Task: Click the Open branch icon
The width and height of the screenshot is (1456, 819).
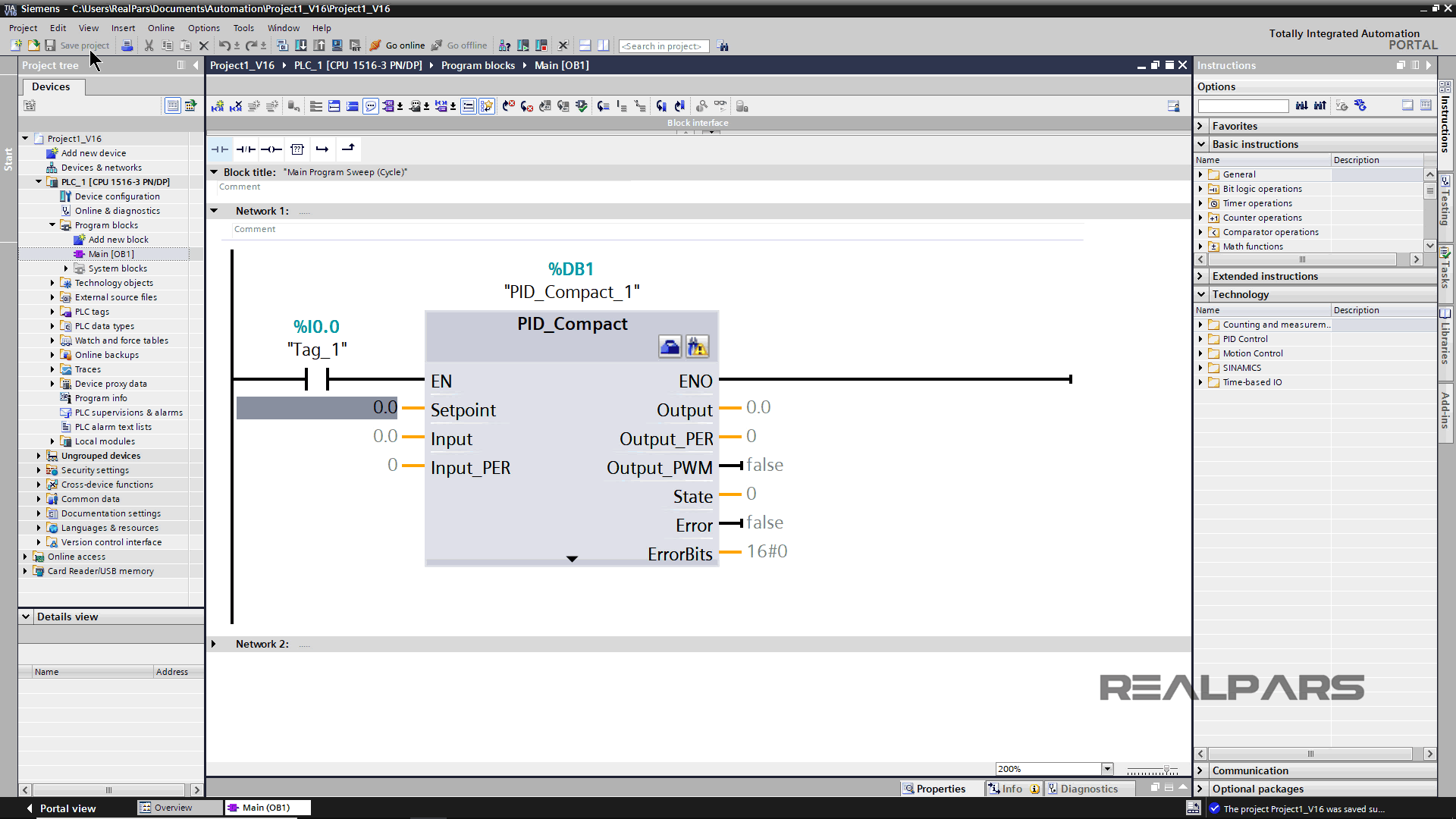Action: [322, 149]
